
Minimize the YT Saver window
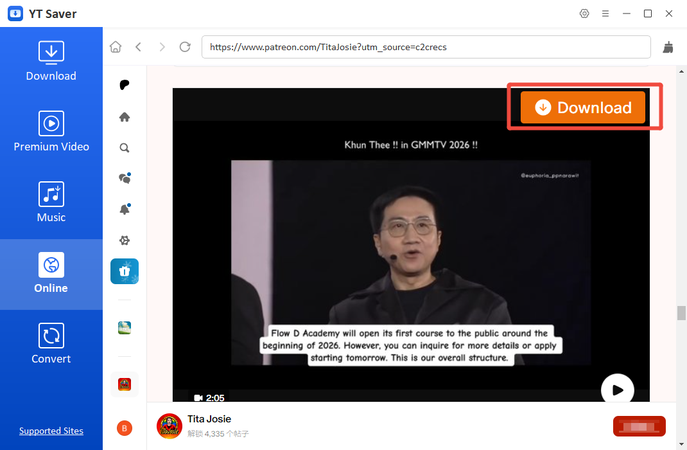[627, 14]
